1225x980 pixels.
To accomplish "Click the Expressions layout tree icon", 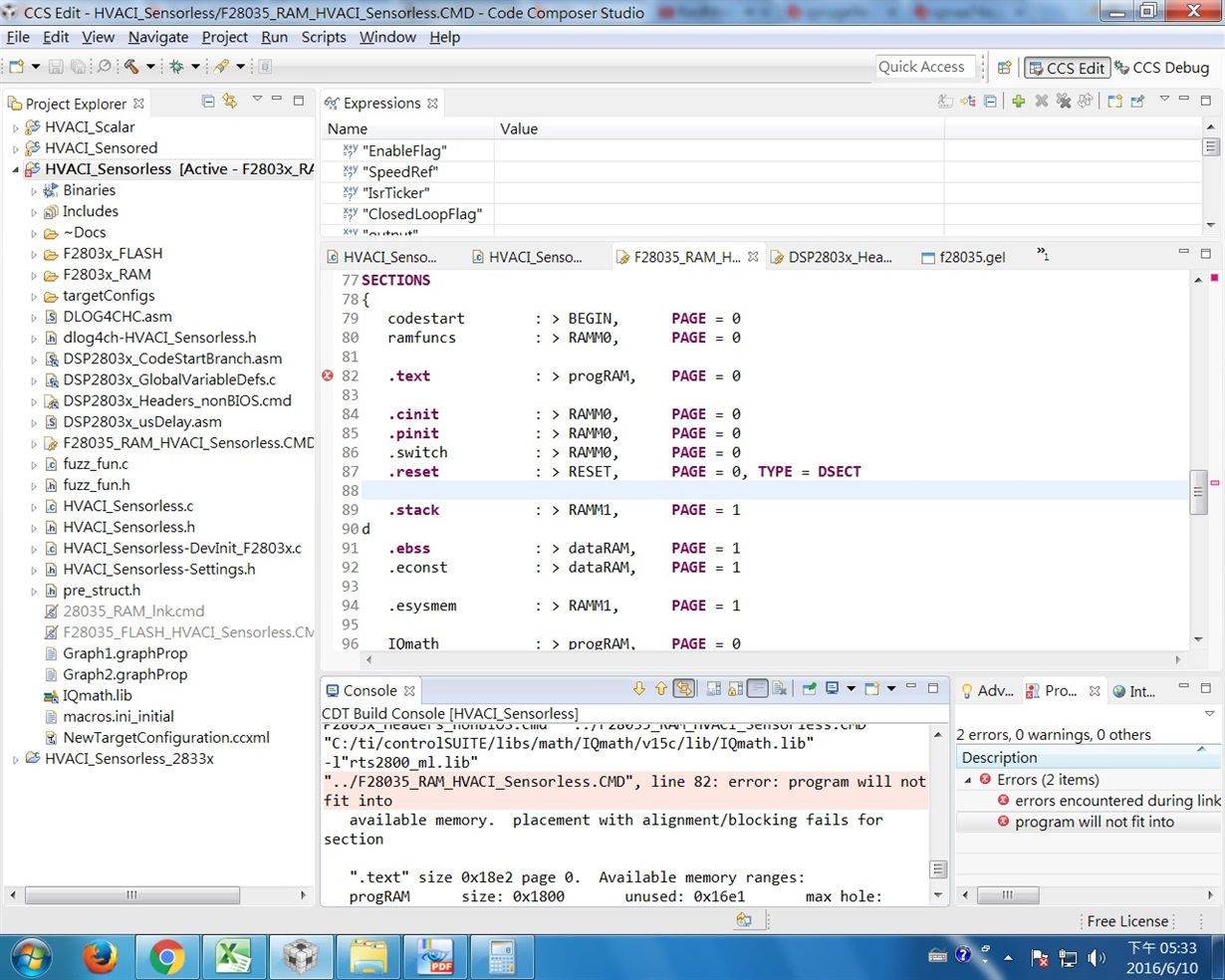I will 968,102.
